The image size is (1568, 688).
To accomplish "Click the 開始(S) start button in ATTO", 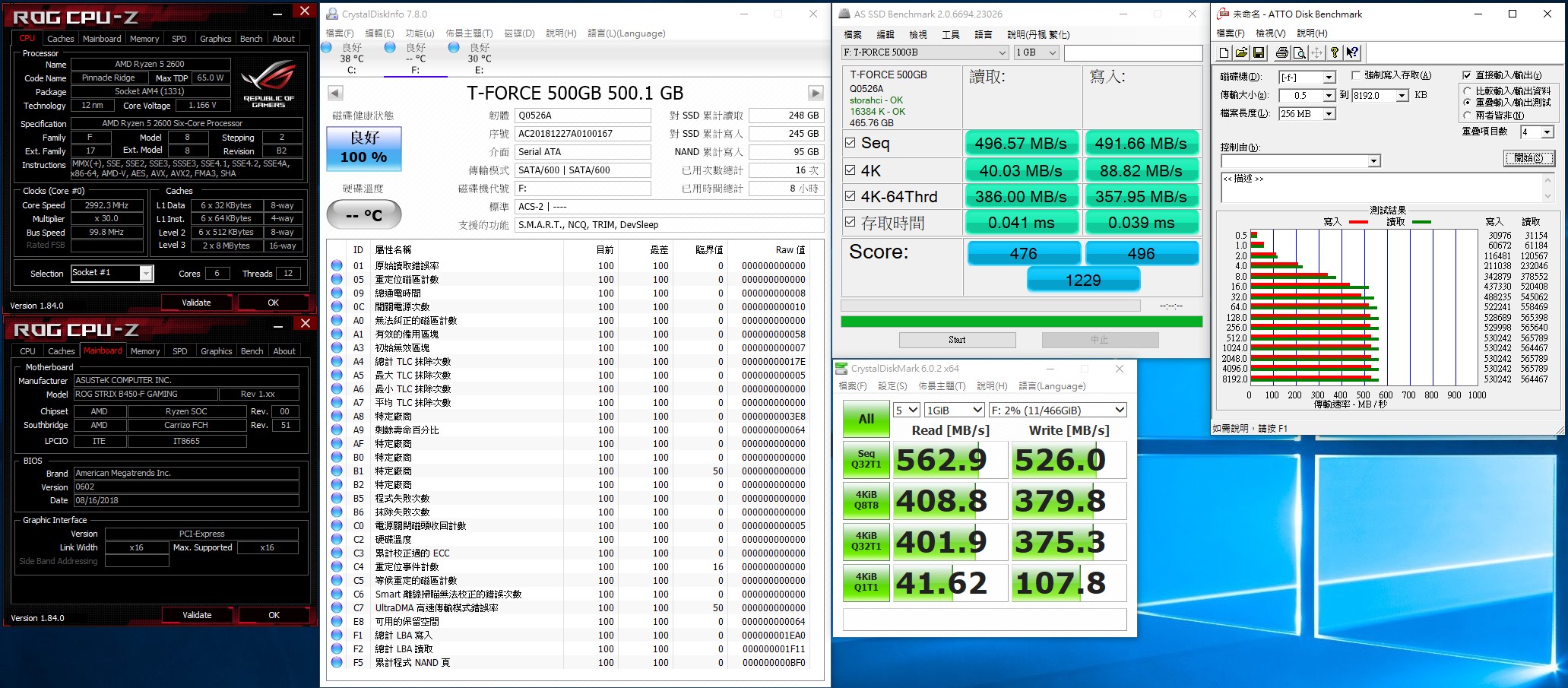I will coord(1528,158).
